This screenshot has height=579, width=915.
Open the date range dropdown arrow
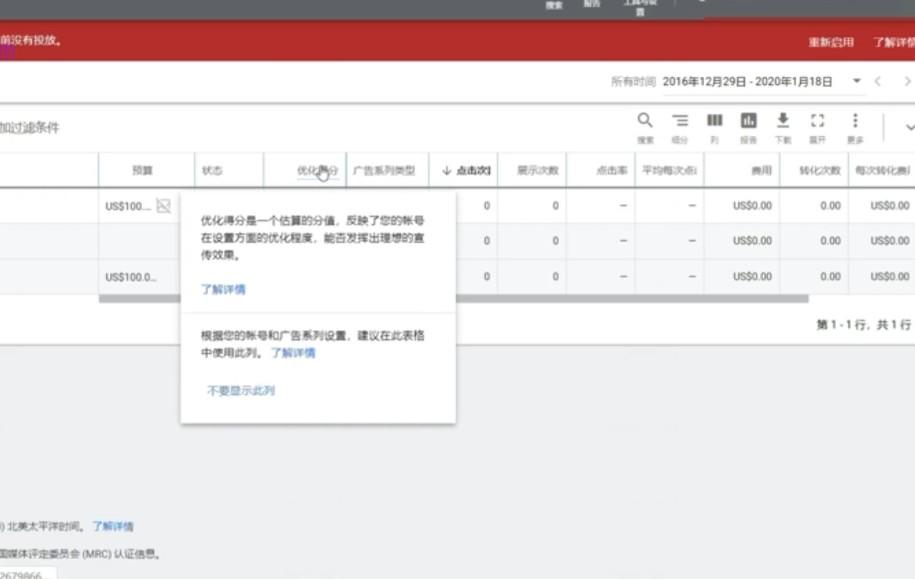[857, 81]
